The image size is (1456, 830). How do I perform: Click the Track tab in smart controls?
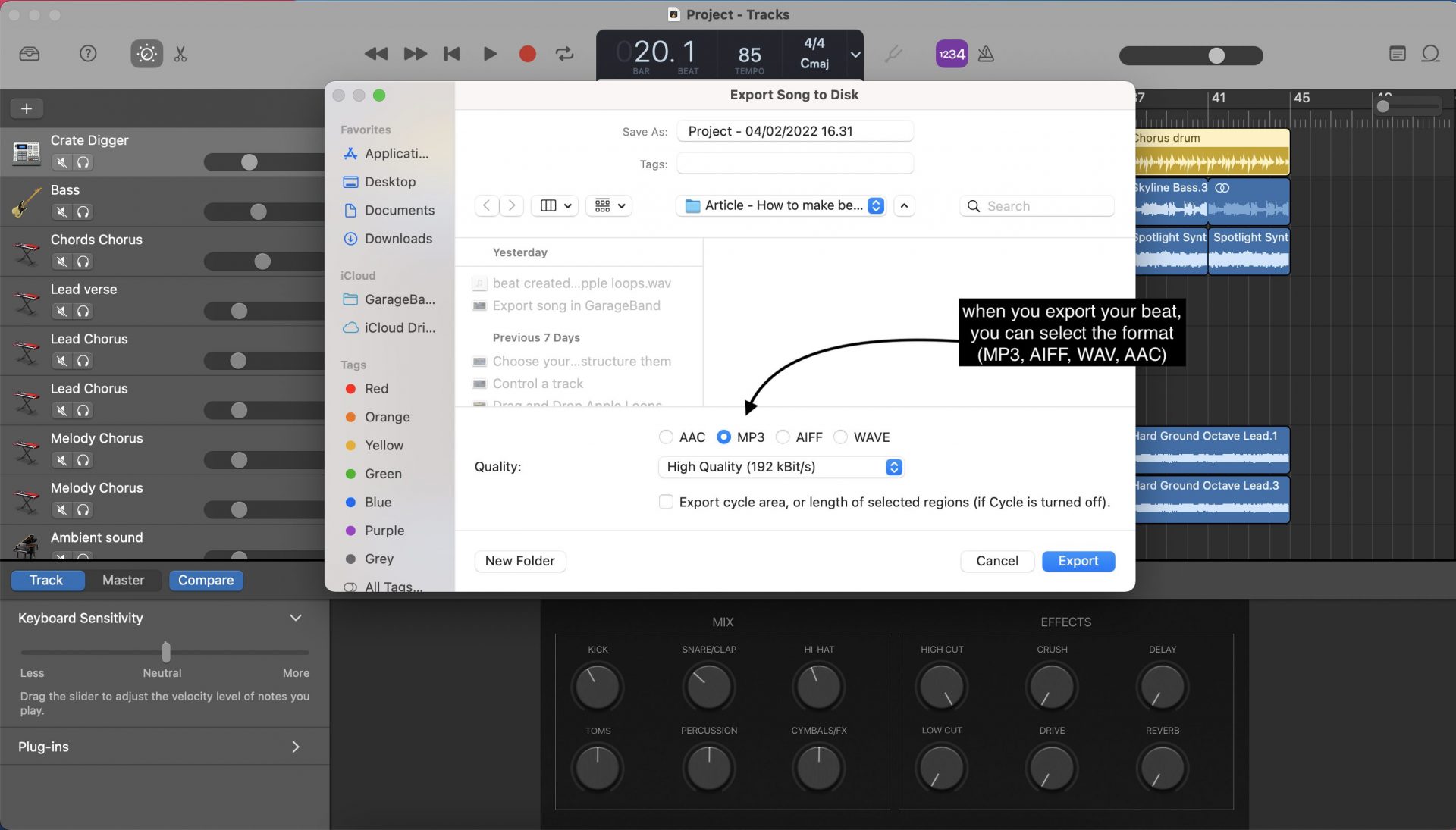46,580
